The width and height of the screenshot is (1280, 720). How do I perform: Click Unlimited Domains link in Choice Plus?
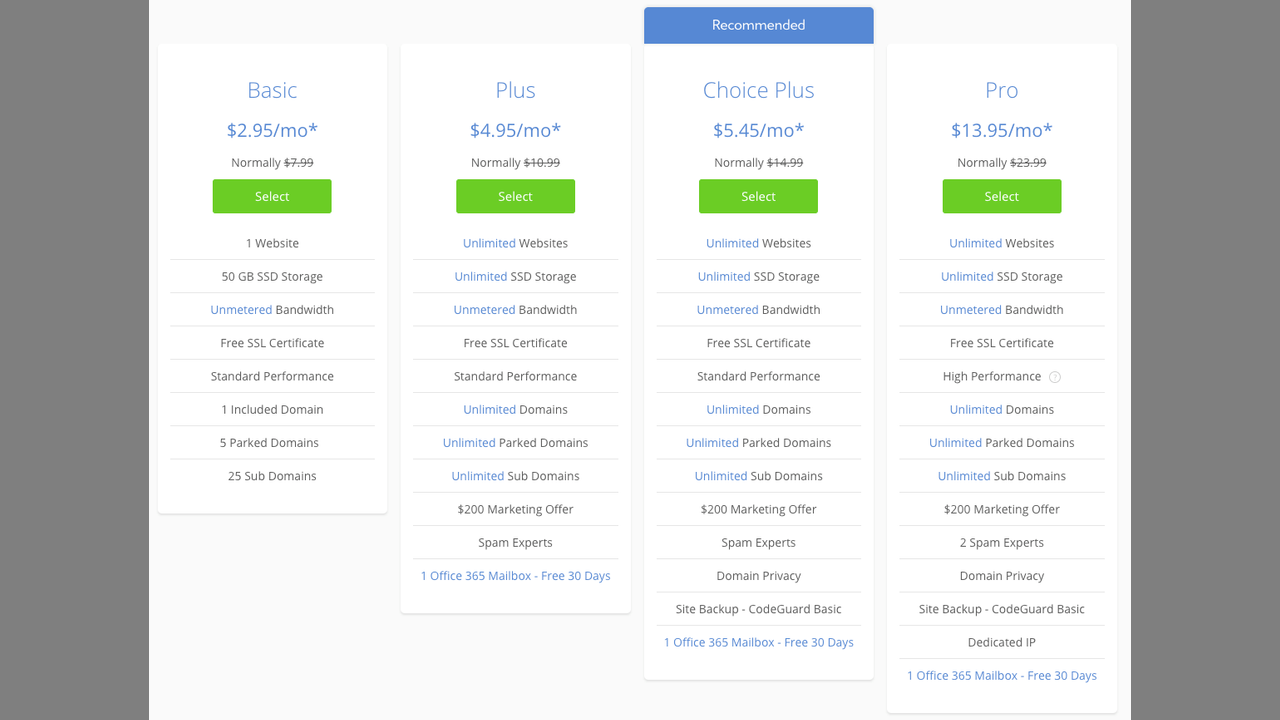click(x=732, y=410)
